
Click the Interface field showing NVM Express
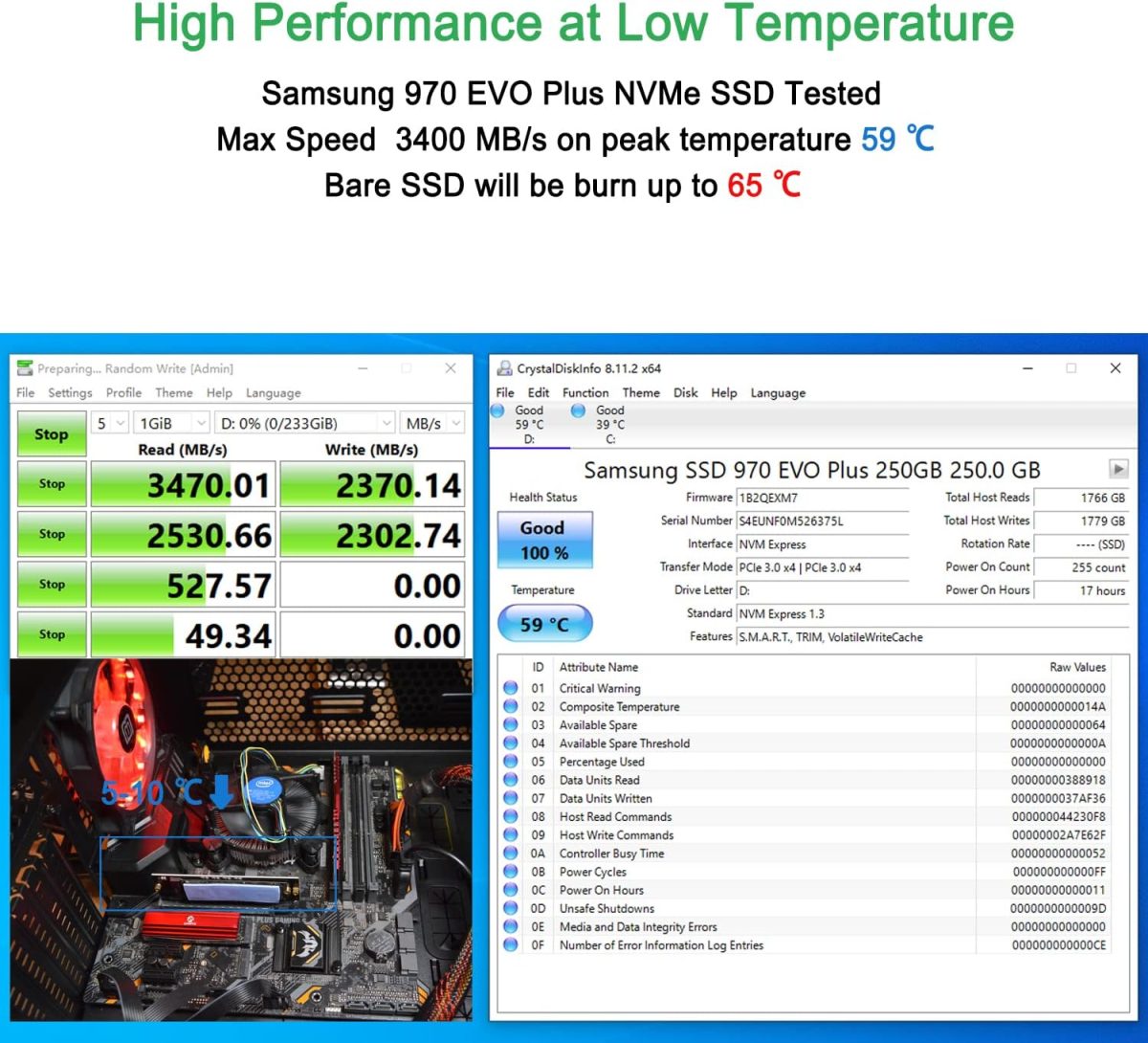pos(823,544)
